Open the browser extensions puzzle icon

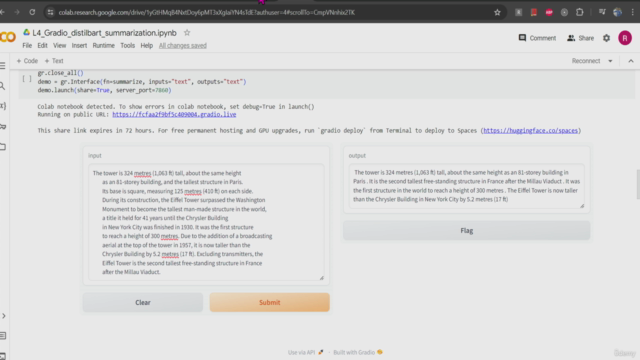point(580,12)
